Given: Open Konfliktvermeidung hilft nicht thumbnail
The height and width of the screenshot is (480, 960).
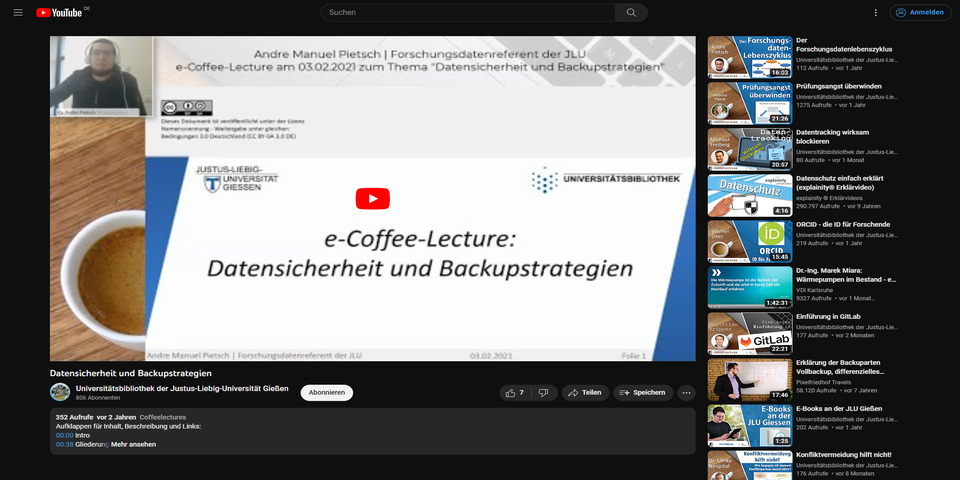Looking at the screenshot, I should tap(750, 465).
